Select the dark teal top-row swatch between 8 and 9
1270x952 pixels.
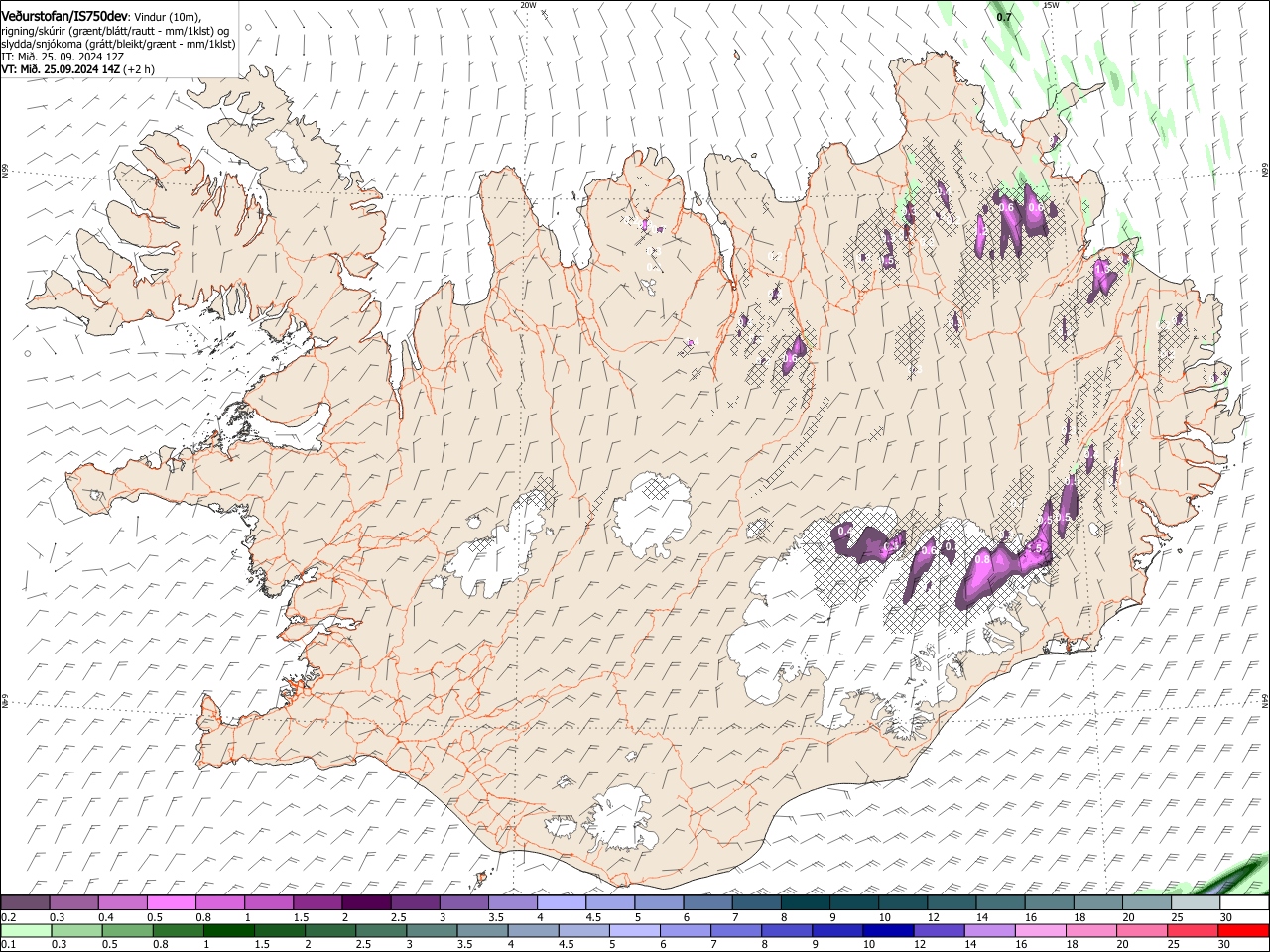tap(805, 903)
